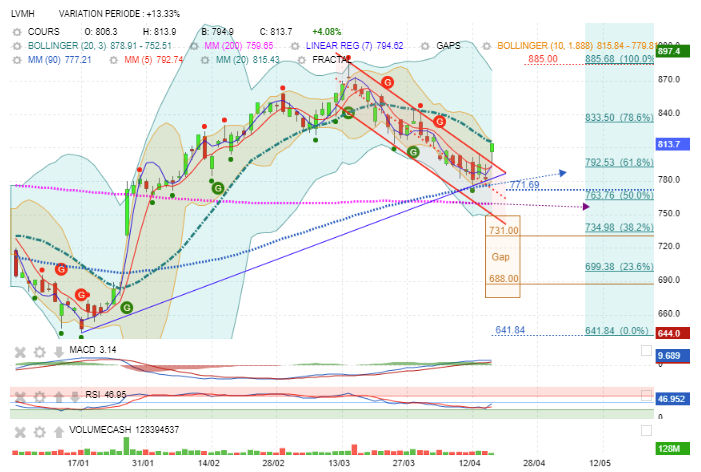Click the red 885.00 resistance label
The image size is (701, 472).
tap(543, 59)
